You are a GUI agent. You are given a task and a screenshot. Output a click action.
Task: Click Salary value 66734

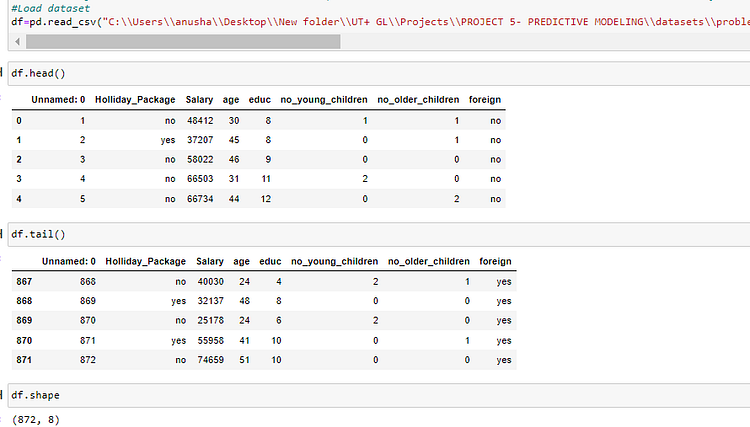[x=200, y=198]
